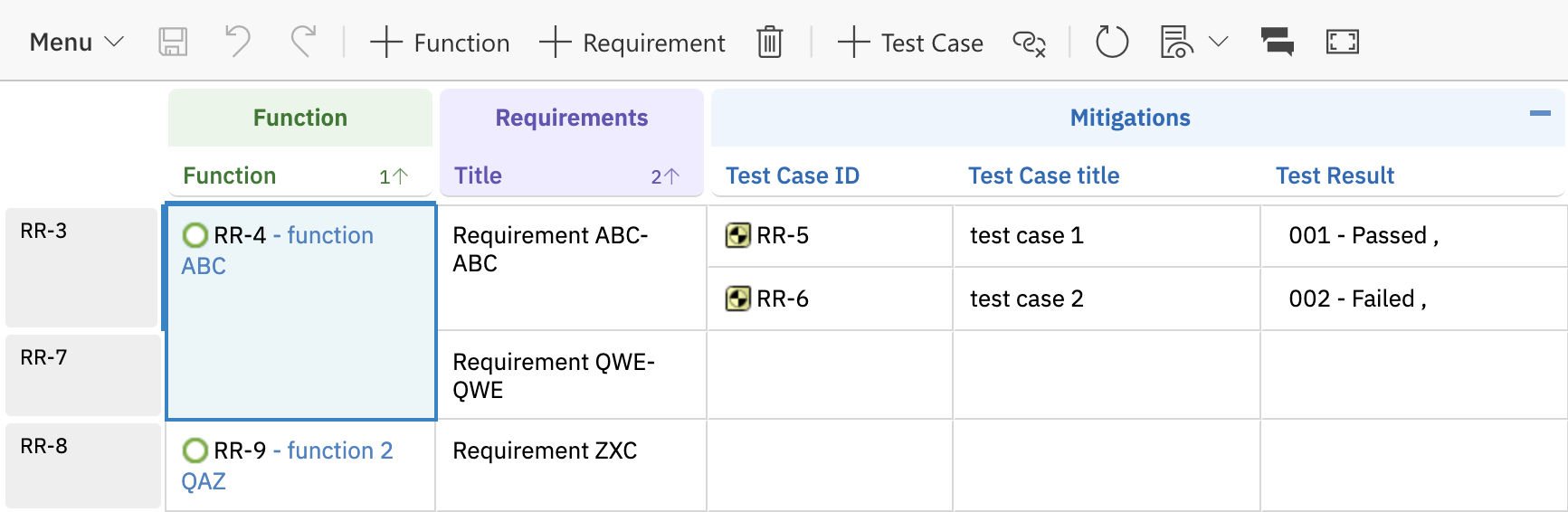
Task: Click the Undo arrow icon
Action: coord(237,43)
